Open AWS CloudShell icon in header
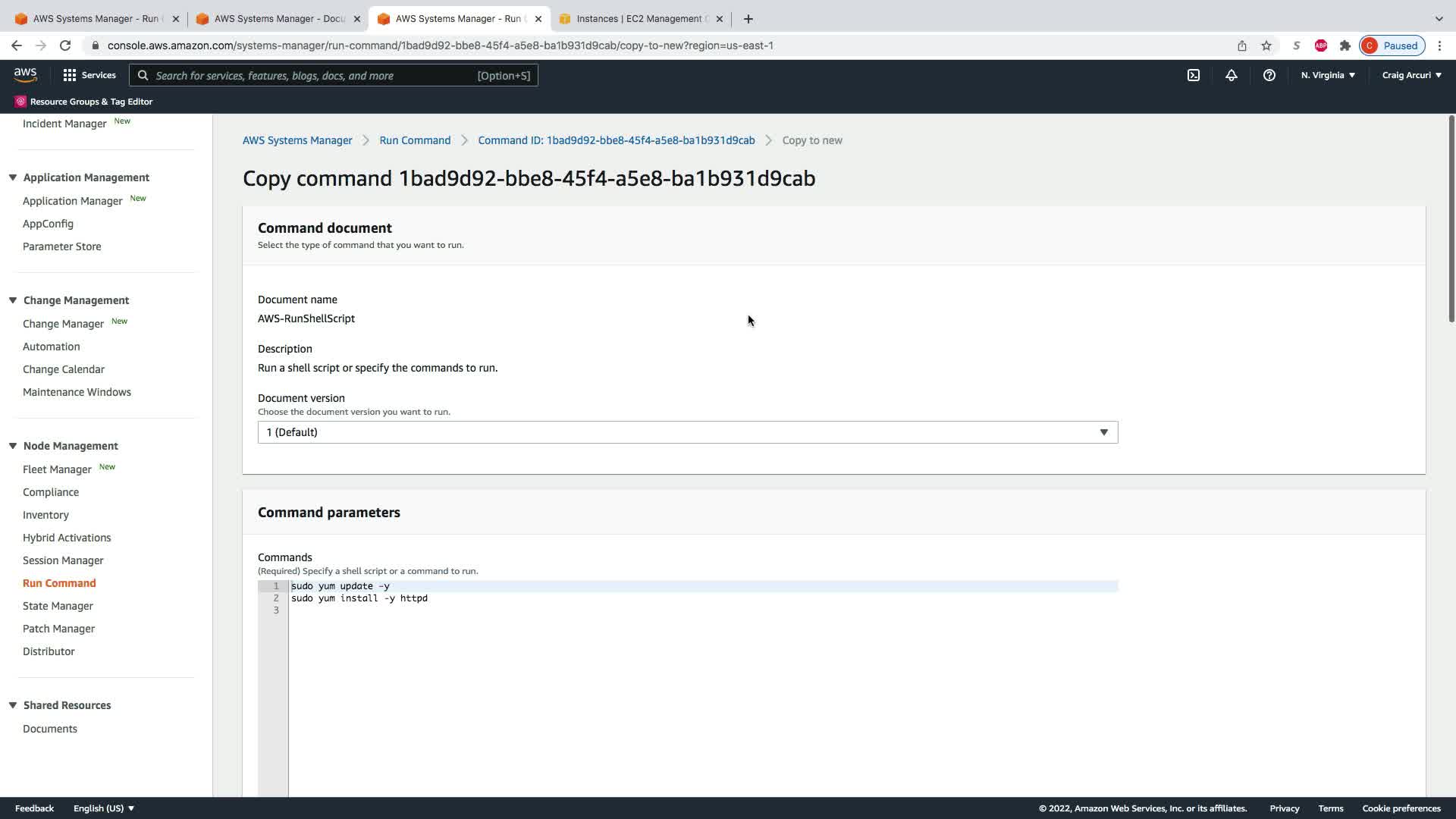The image size is (1456, 819). tap(1194, 75)
